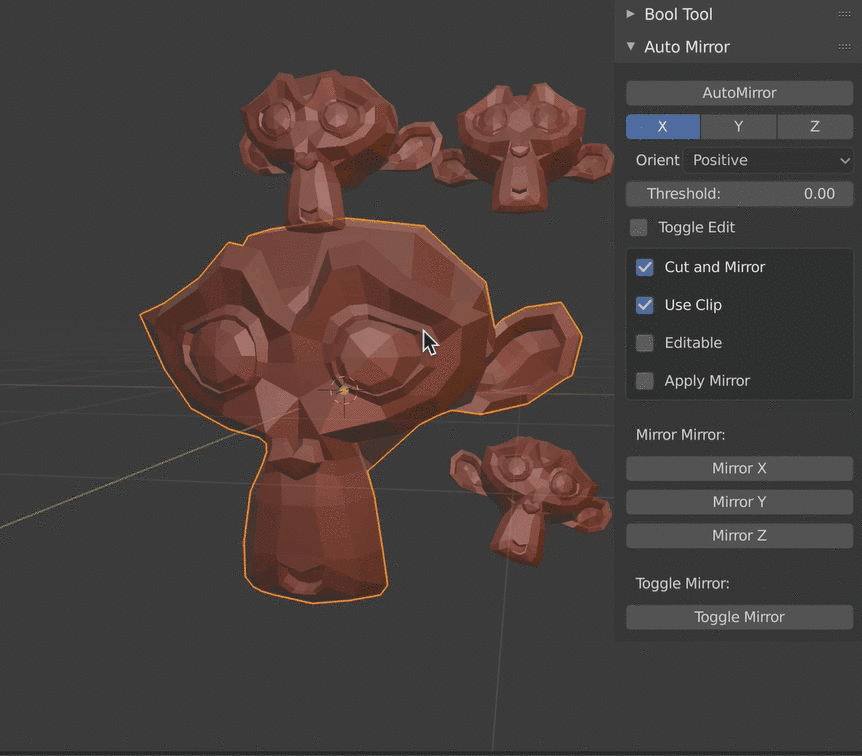The image size is (862, 756).
Task: Click the Mirror Z button
Action: [739, 536]
